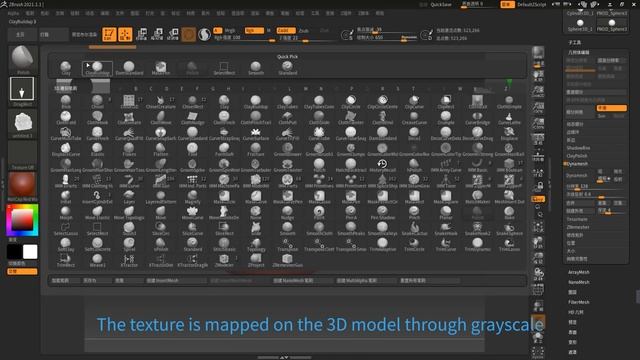The height and width of the screenshot is (360, 640).
Task: Pick the XTractor brush
Action: coord(129,260)
